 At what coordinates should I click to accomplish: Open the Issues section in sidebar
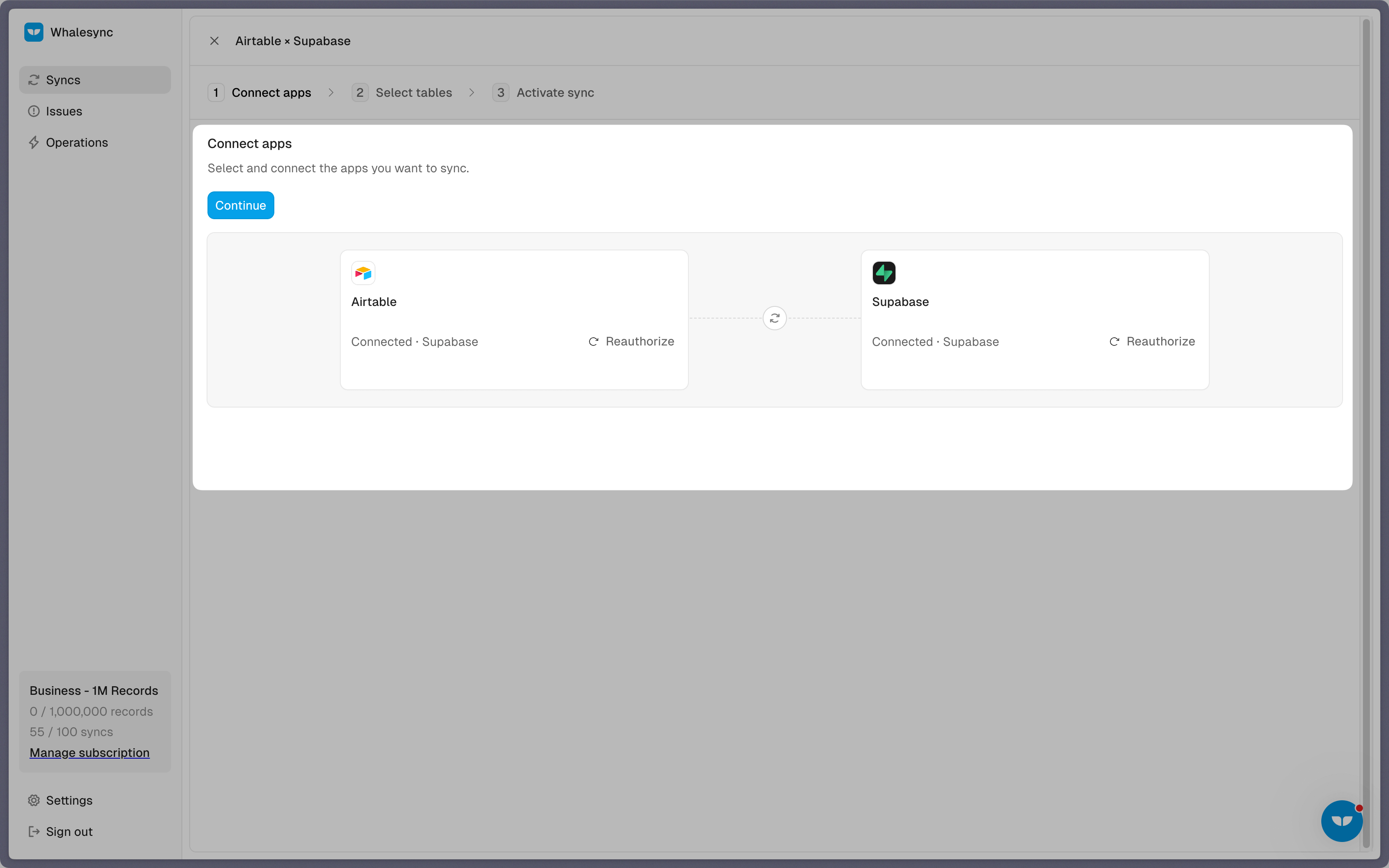(95, 112)
